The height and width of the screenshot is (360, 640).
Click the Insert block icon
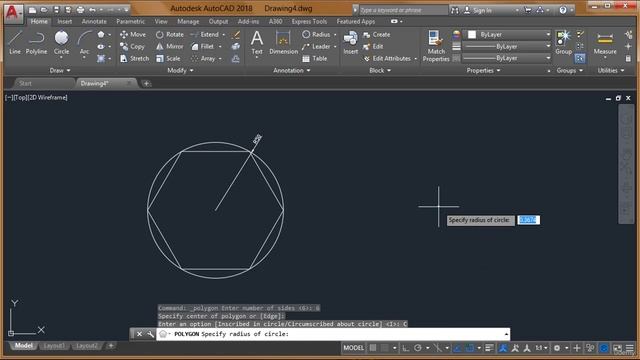[350, 42]
